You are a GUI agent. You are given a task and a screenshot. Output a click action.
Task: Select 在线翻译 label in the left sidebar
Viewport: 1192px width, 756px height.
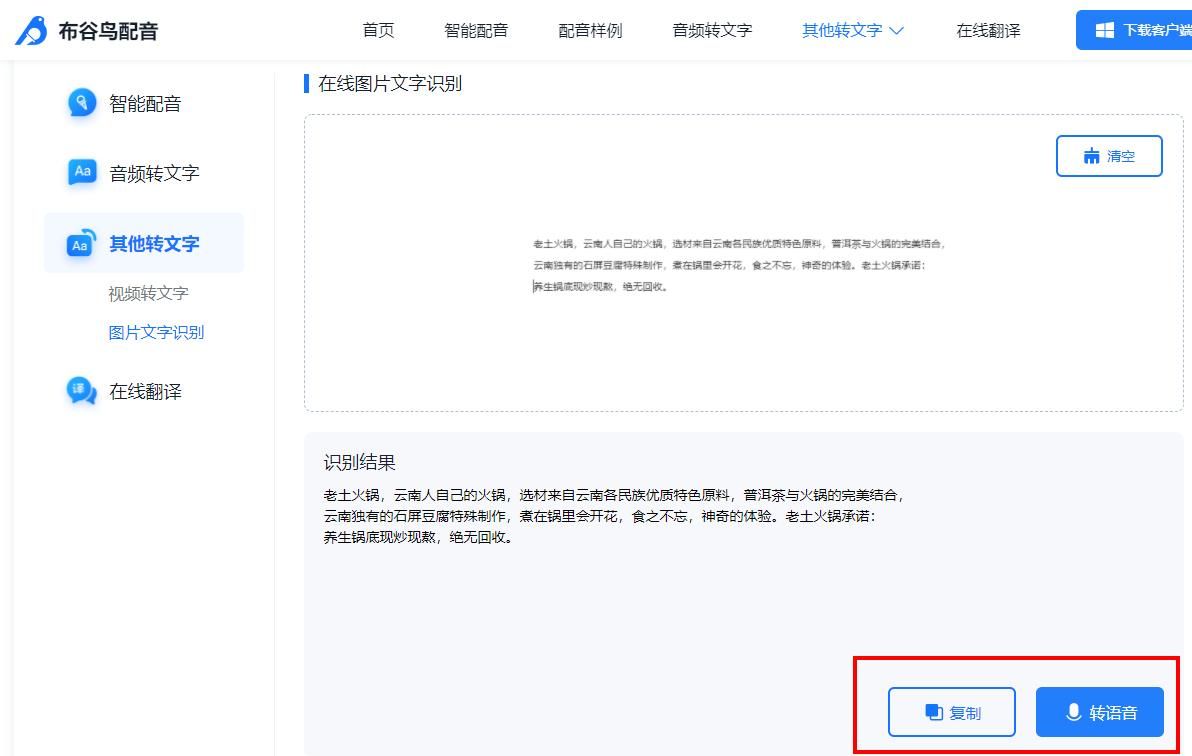click(x=145, y=392)
